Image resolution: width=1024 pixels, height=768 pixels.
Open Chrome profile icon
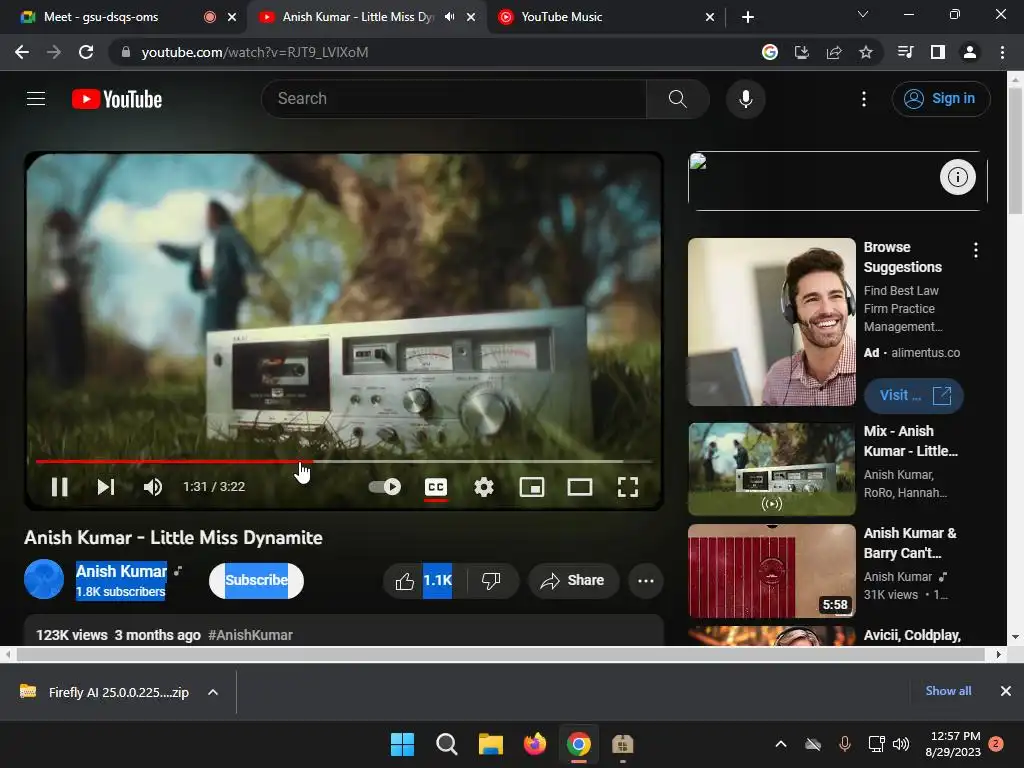point(969,52)
